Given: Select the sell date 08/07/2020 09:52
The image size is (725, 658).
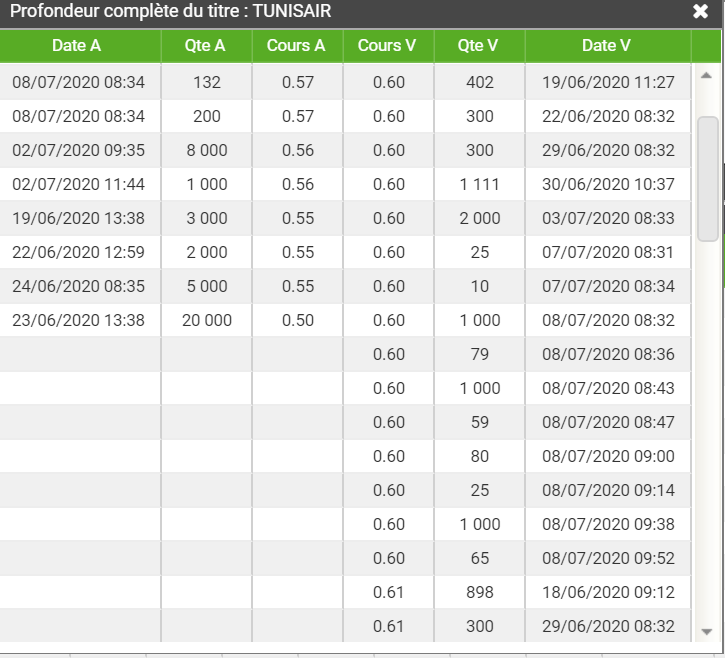Looking at the screenshot, I should pyautogui.click(x=608, y=558).
